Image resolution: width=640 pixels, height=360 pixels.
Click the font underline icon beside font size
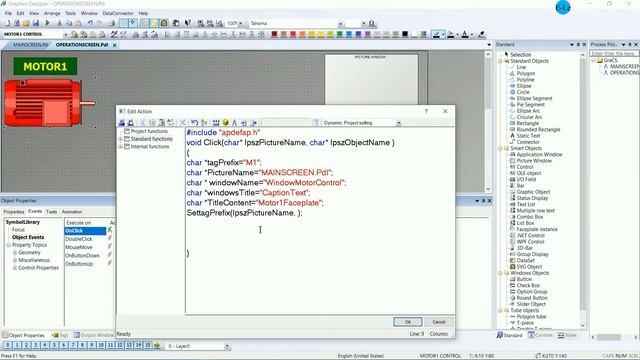click(372, 24)
